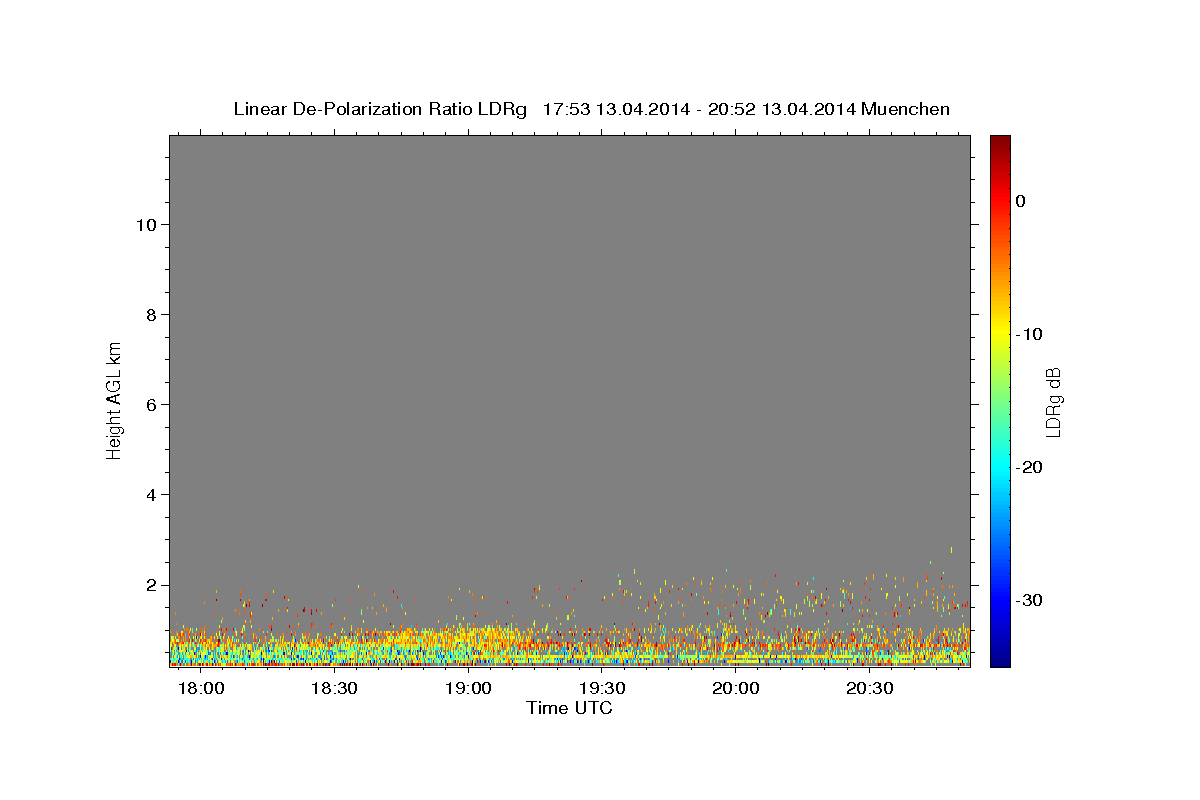1200x800 pixels.
Task: Click the height tick label 10
Action: tap(148, 225)
